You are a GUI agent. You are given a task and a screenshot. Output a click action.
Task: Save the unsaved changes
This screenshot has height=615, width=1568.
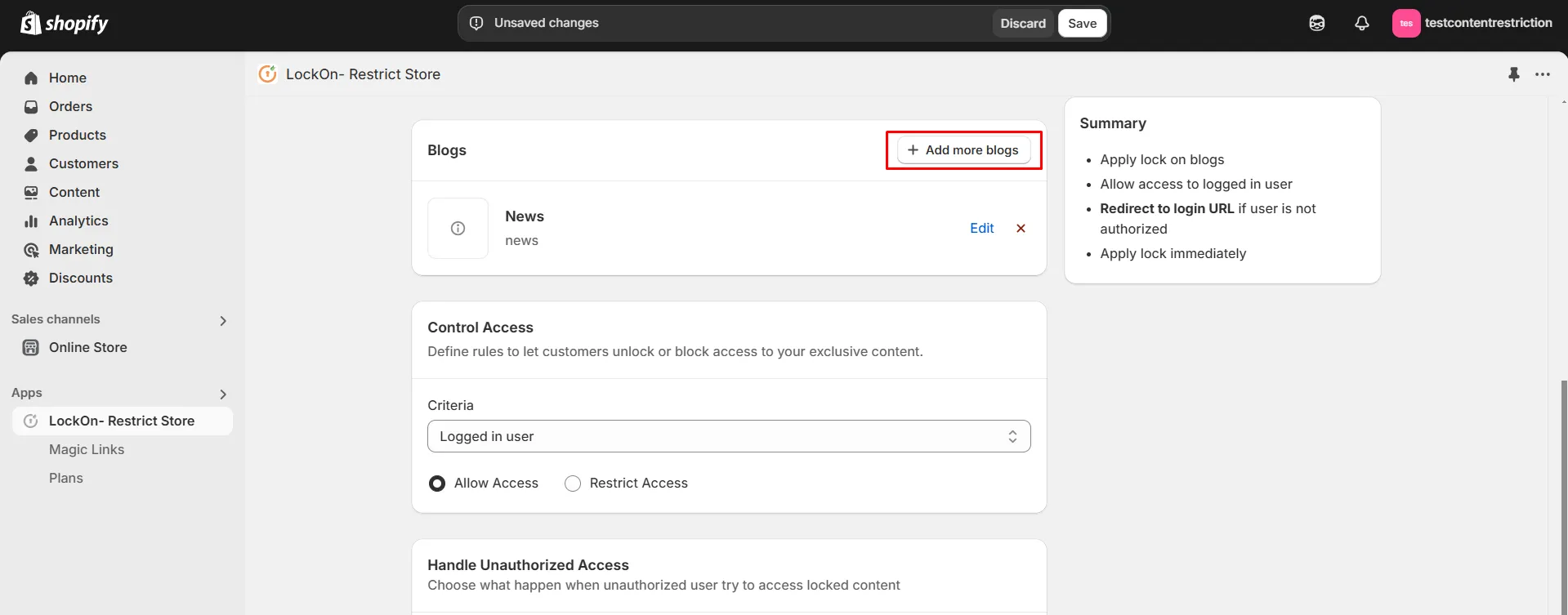pos(1082,23)
